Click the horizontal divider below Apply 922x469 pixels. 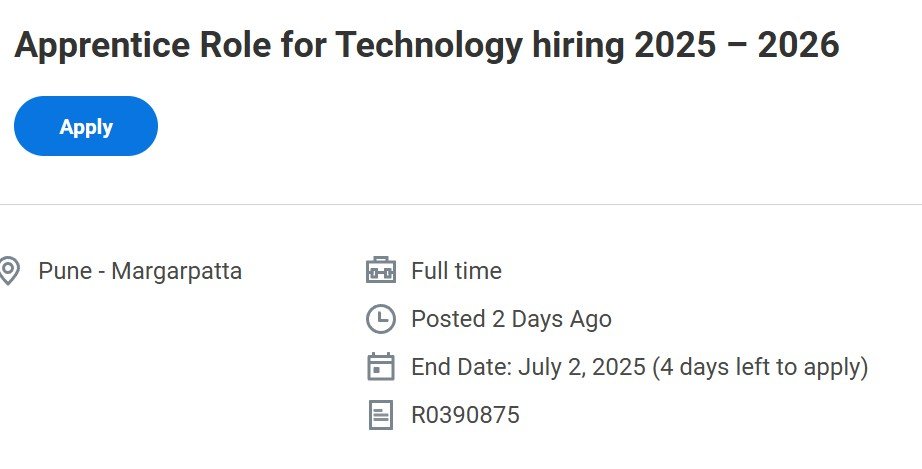pos(461,205)
